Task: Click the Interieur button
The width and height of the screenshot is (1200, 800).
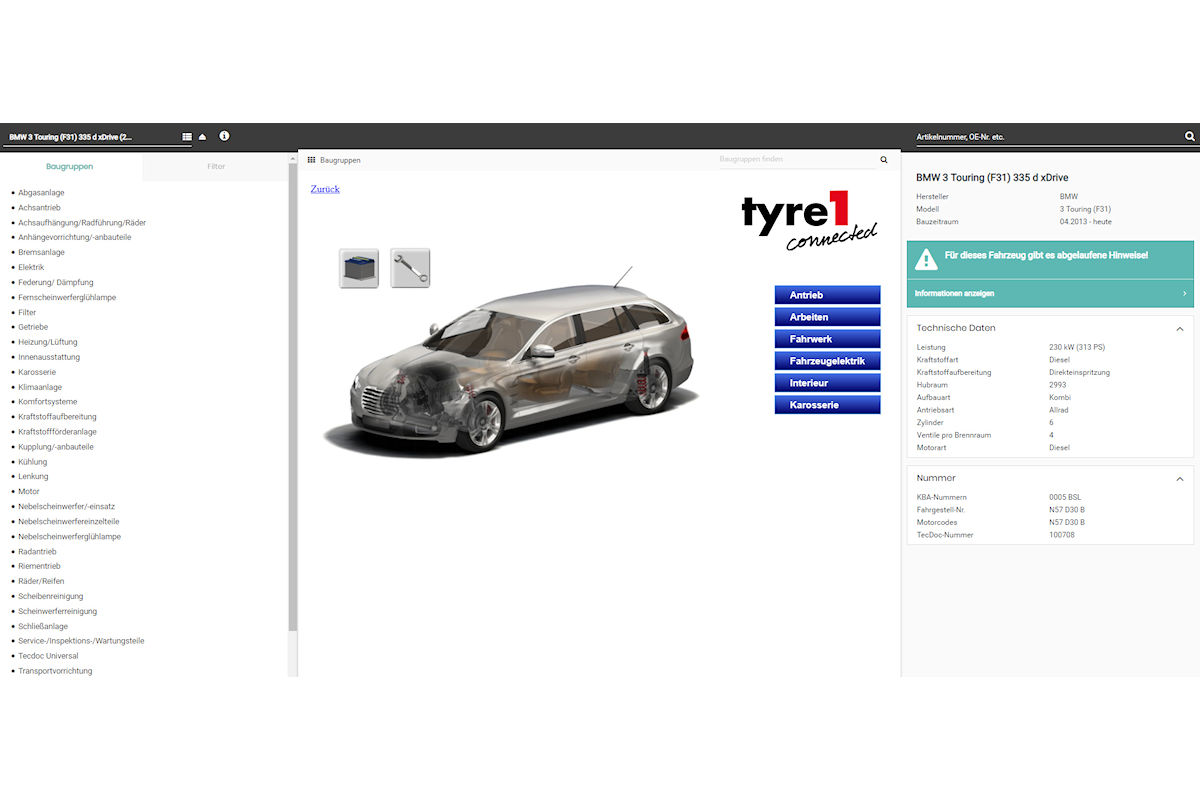Action: [827, 383]
